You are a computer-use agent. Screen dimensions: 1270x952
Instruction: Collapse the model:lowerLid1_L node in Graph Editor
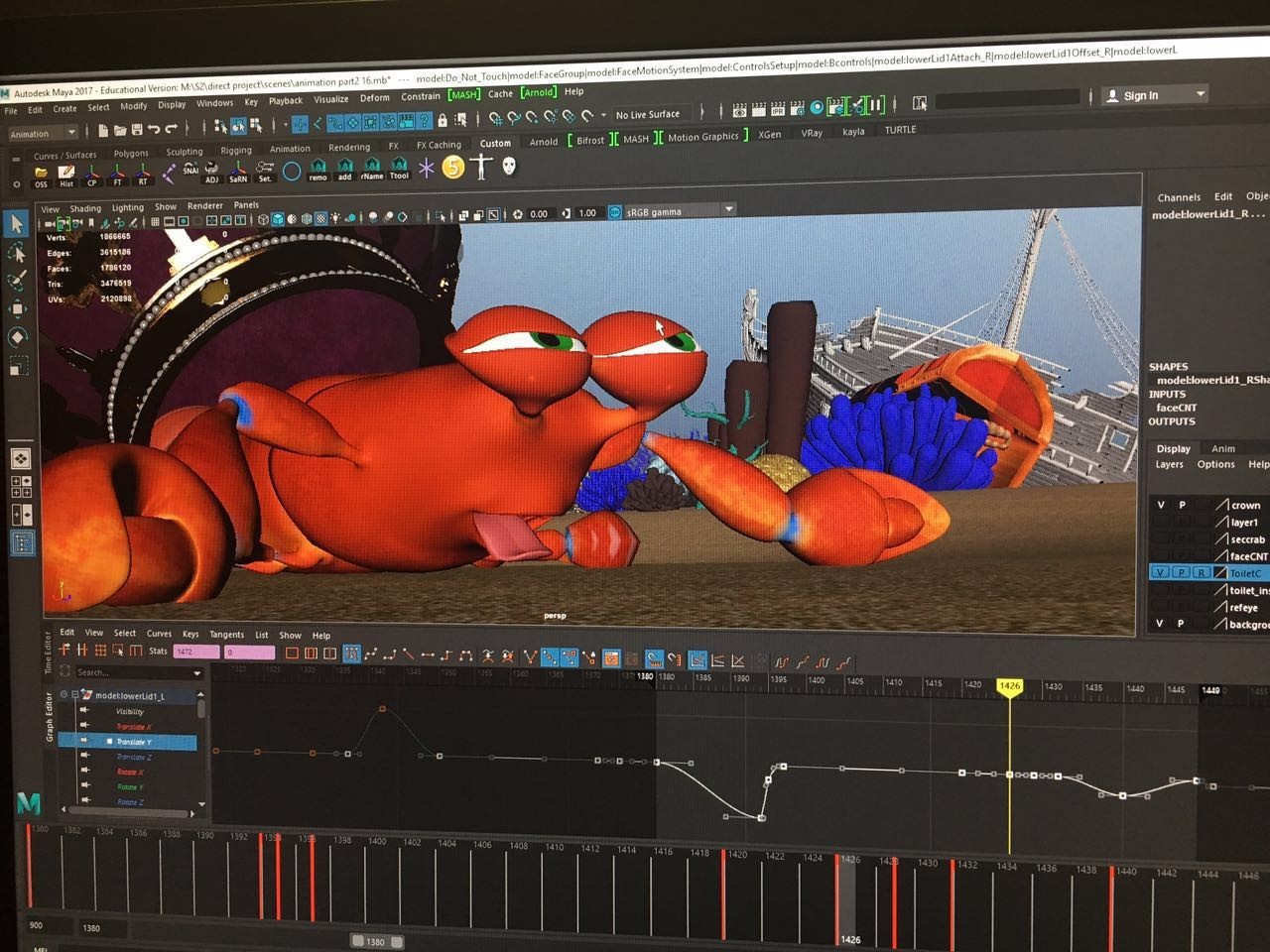coord(74,695)
